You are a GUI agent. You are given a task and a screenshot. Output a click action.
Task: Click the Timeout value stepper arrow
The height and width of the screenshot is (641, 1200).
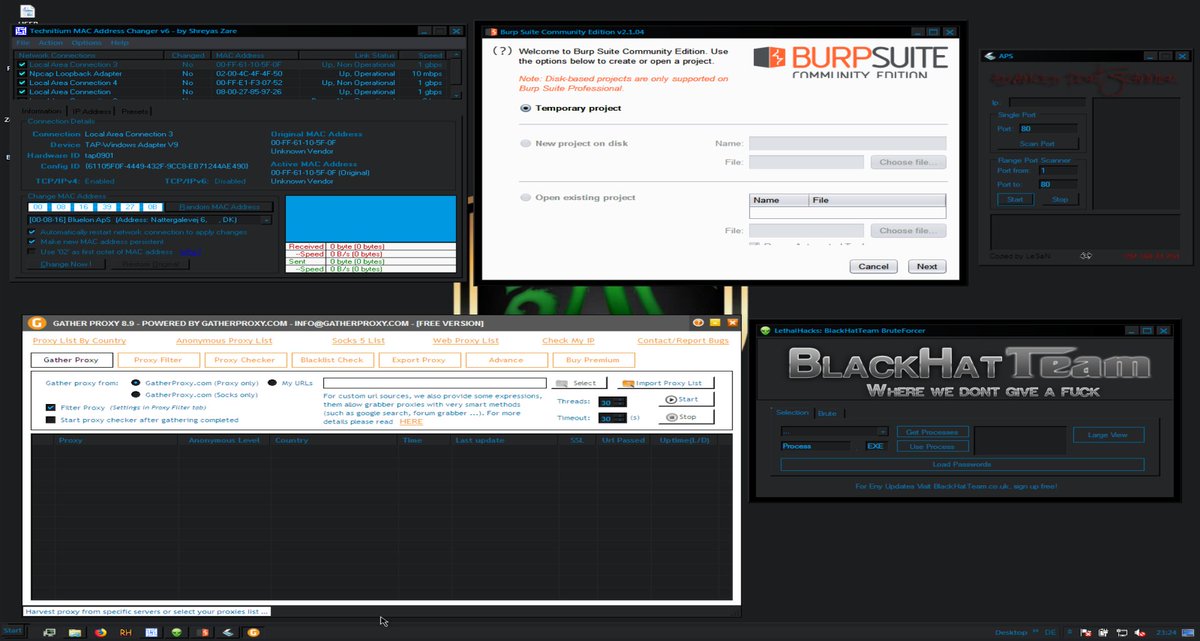[x=621, y=417]
